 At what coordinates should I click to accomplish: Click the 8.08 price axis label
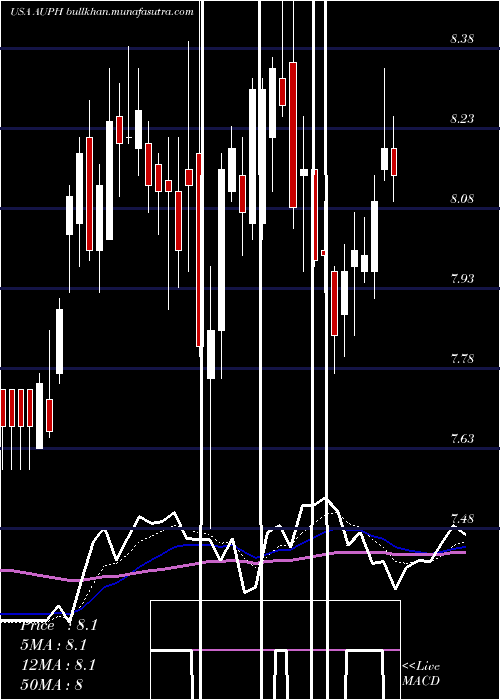click(462, 199)
